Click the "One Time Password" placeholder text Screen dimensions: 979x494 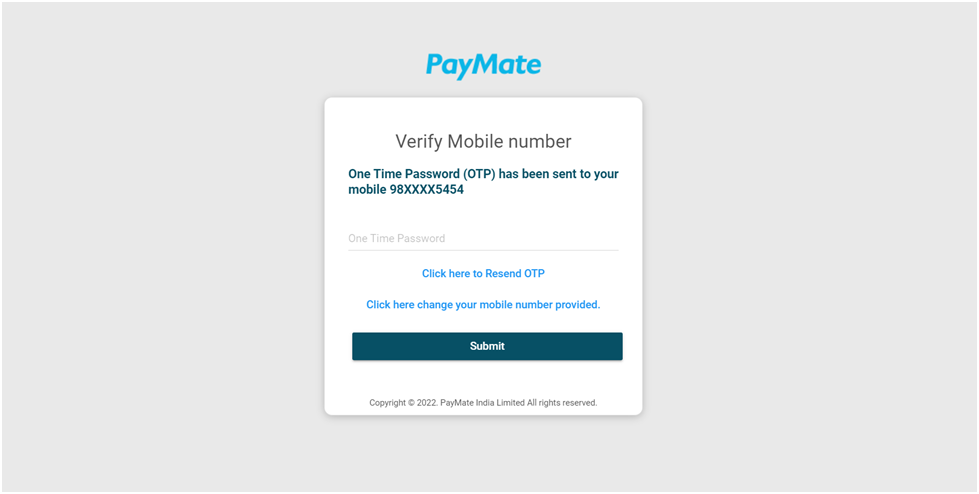[396, 239]
